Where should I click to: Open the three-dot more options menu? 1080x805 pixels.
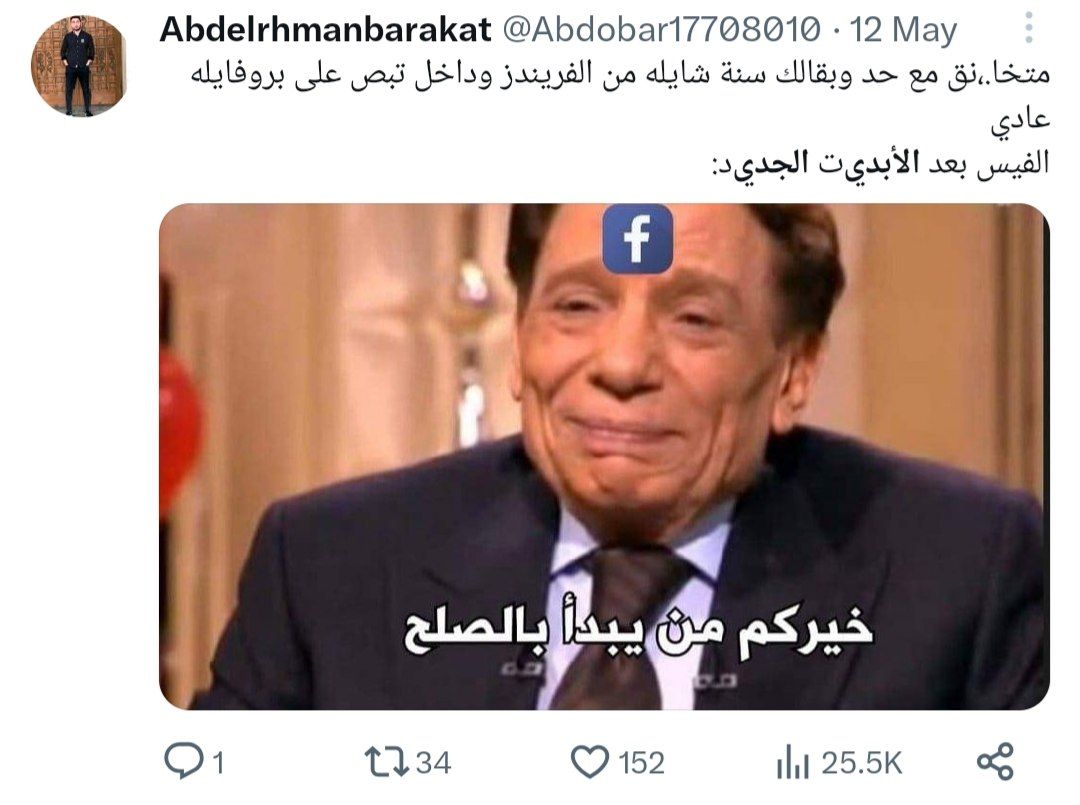point(1029,28)
